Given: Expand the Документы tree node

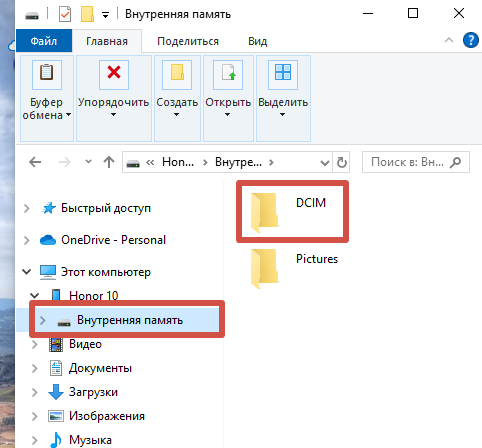Looking at the screenshot, I should 34,368.
